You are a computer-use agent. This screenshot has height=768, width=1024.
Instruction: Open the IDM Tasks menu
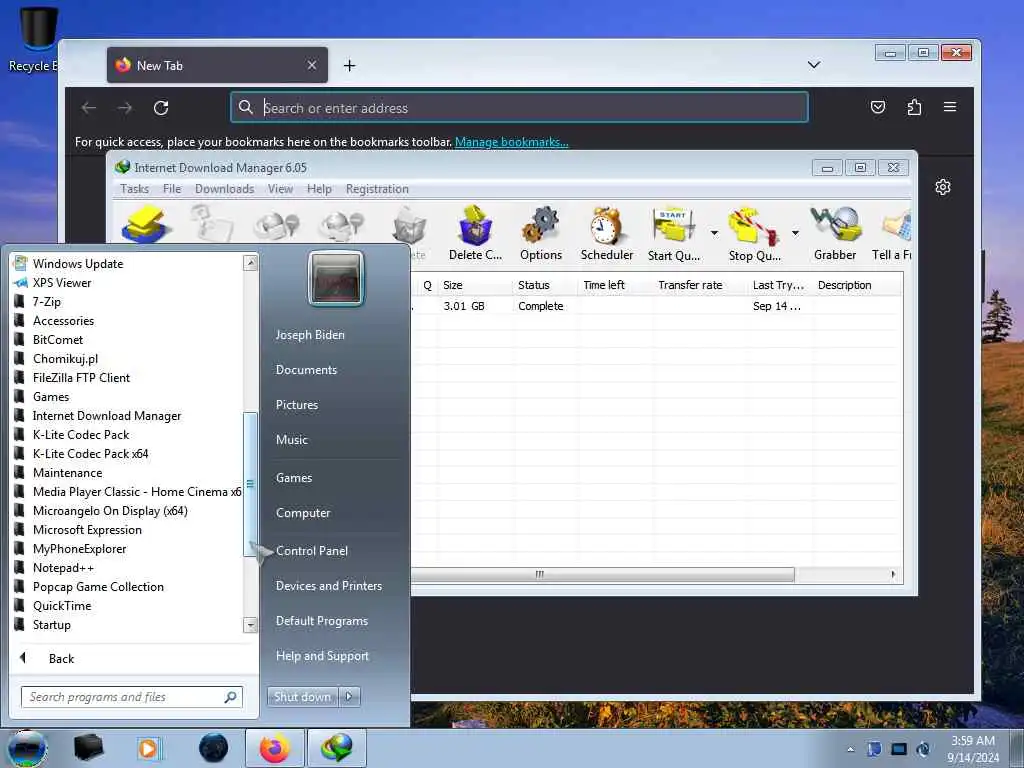coord(135,189)
